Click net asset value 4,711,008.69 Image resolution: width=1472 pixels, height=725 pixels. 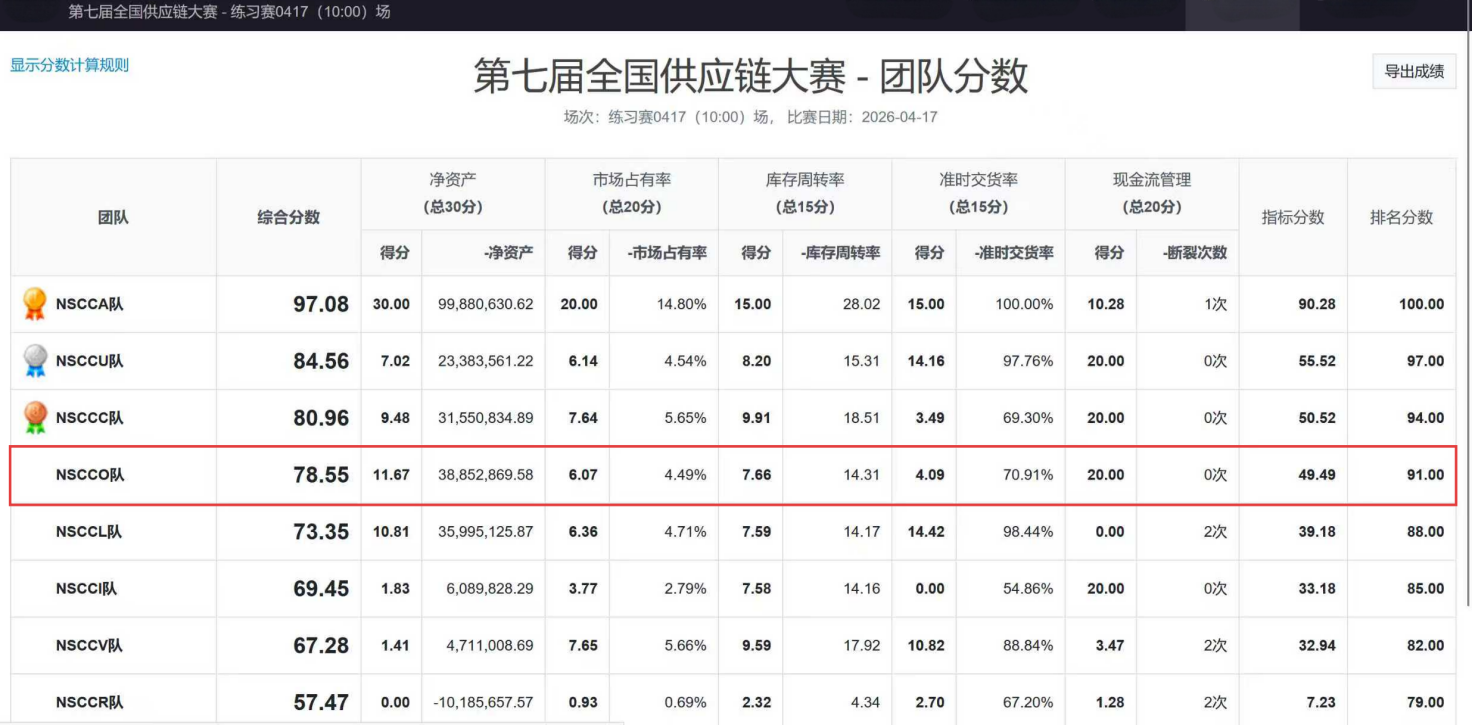click(x=490, y=646)
